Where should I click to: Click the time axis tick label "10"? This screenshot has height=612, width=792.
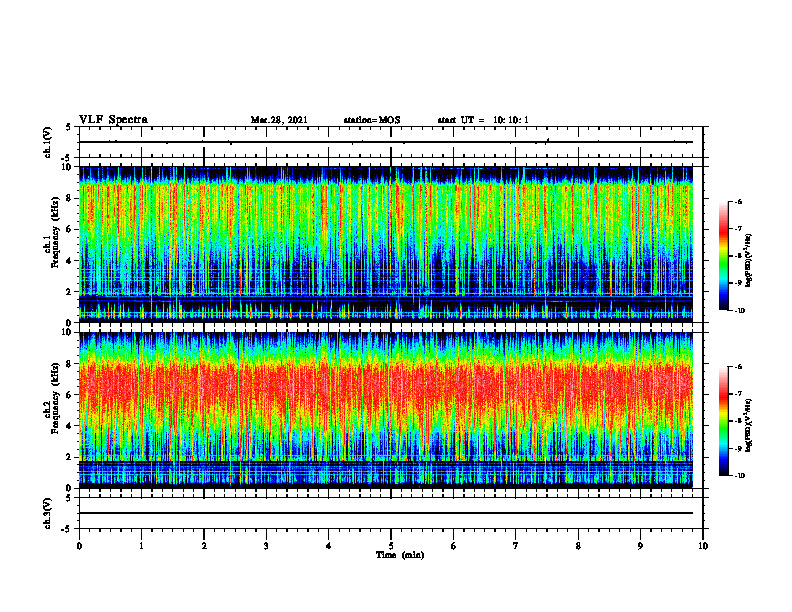703,546
